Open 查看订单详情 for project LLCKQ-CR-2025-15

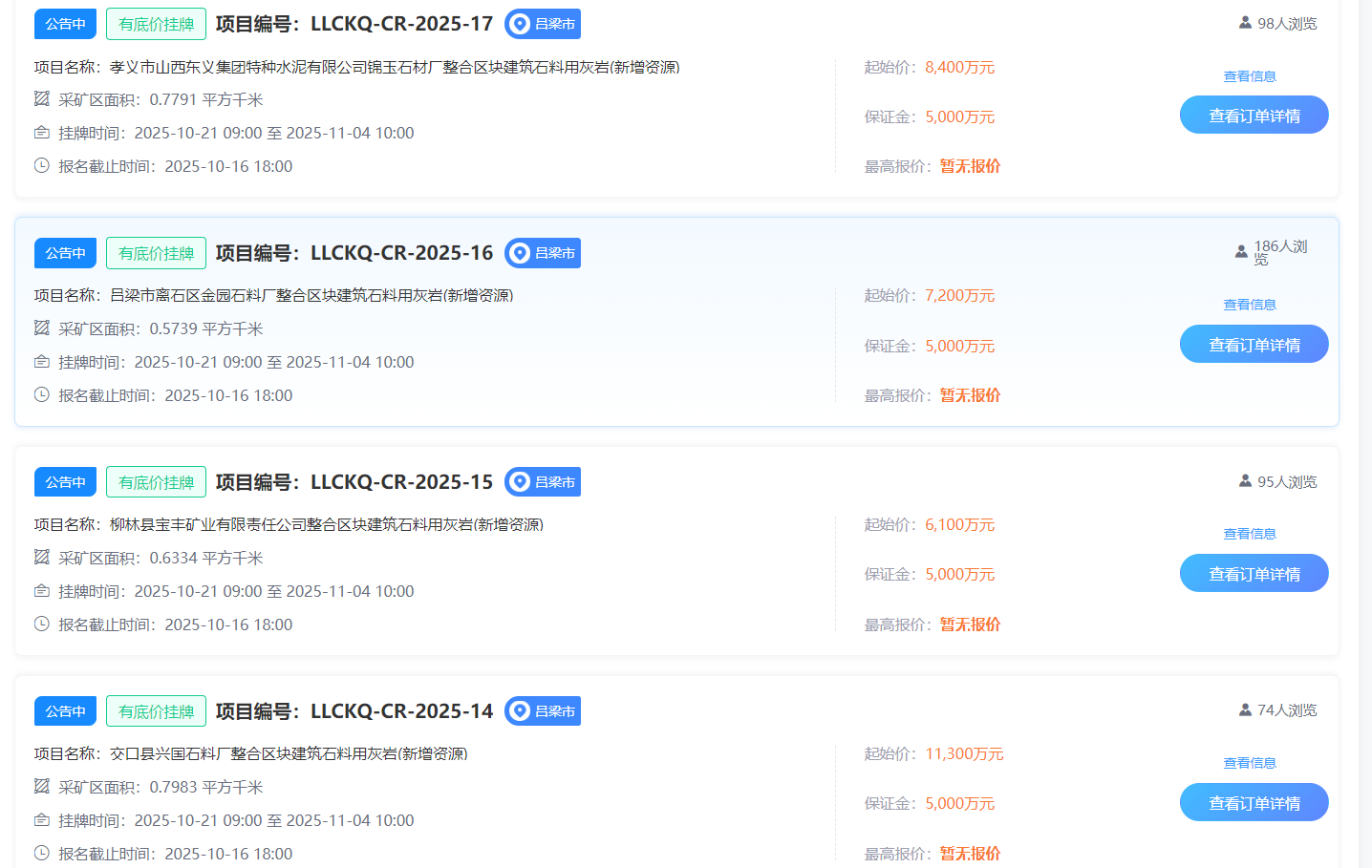[1254, 574]
